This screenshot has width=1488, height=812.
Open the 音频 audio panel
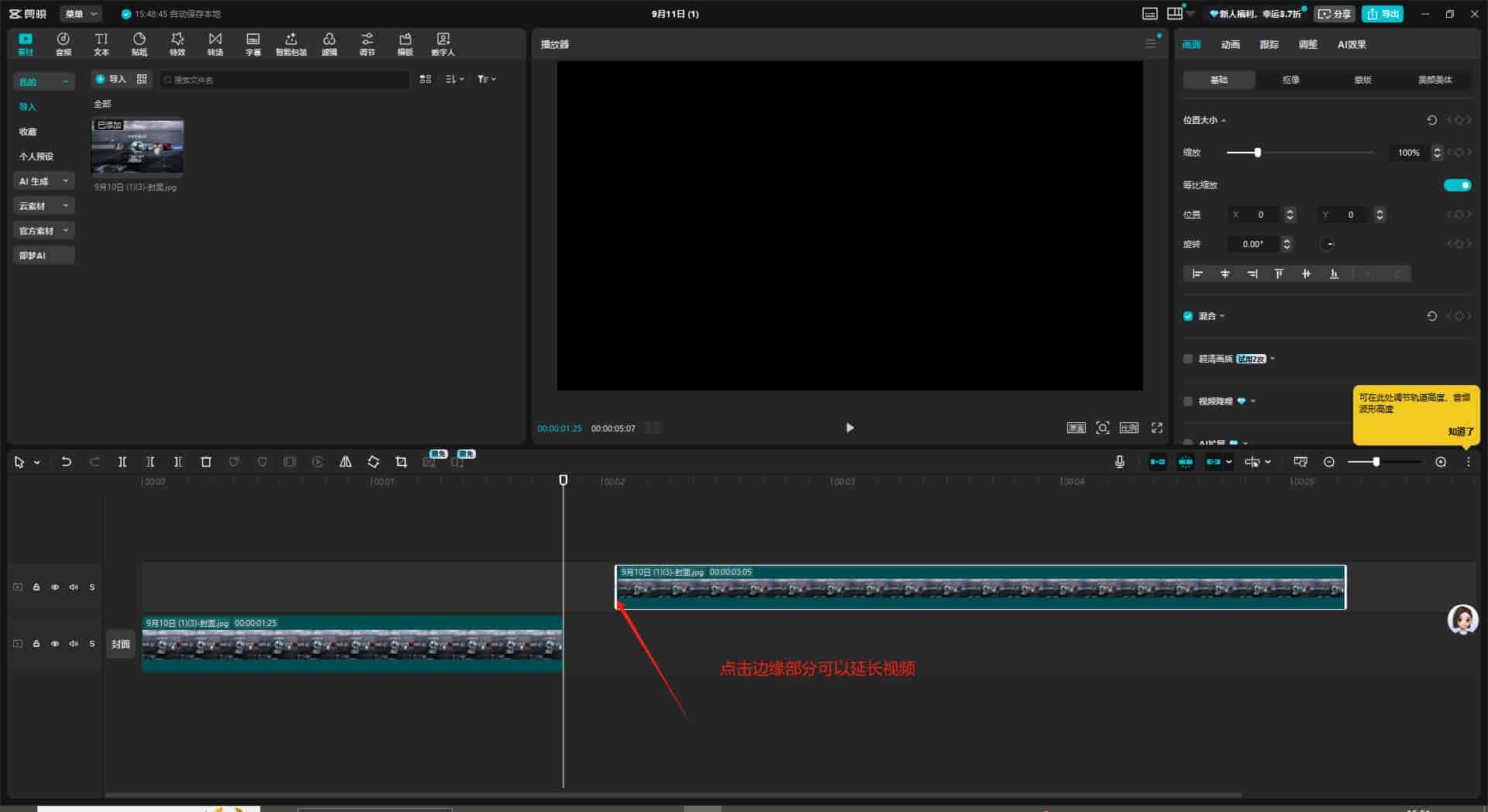pyautogui.click(x=64, y=43)
